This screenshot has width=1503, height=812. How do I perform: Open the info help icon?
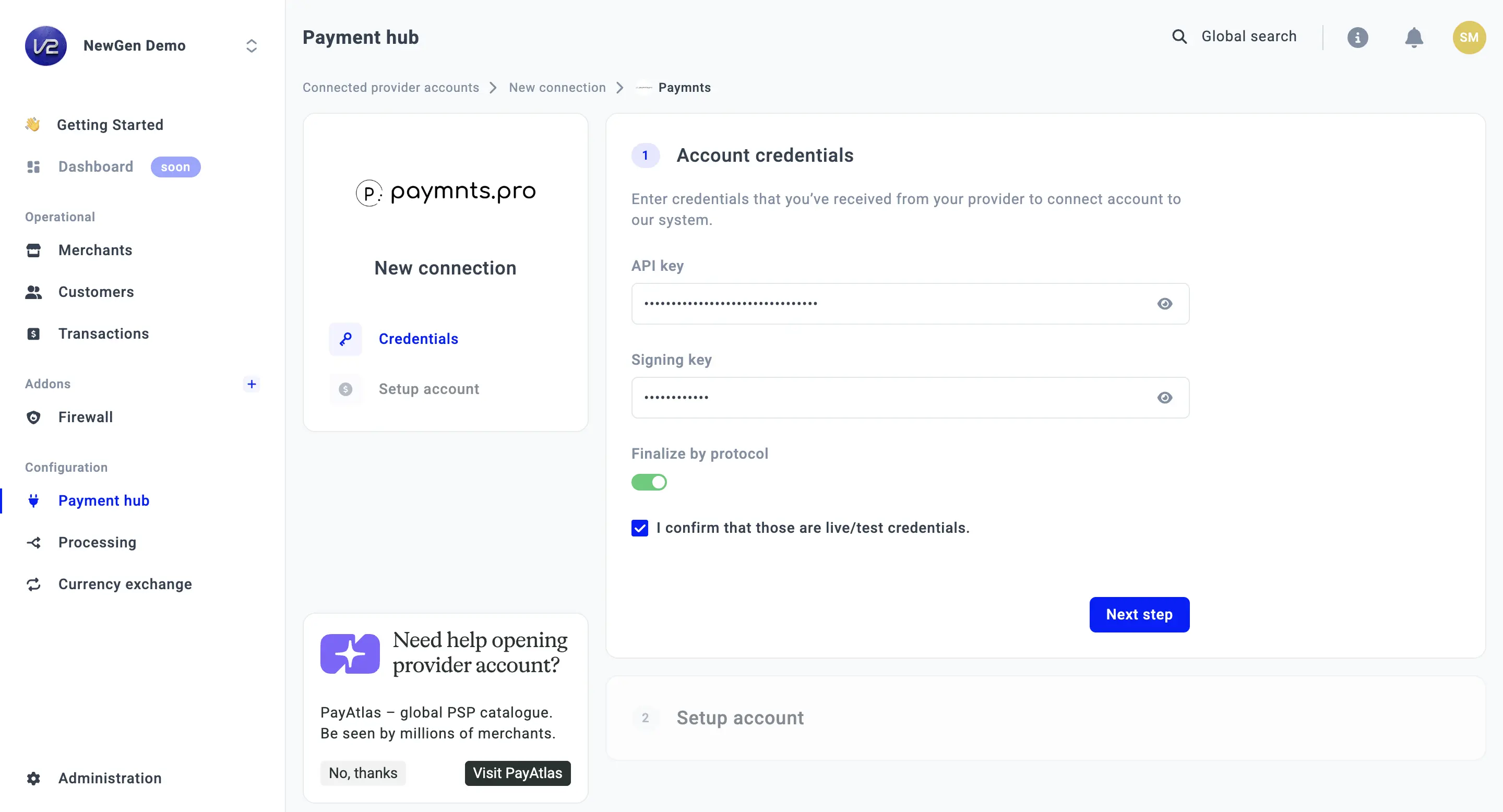coord(1357,38)
